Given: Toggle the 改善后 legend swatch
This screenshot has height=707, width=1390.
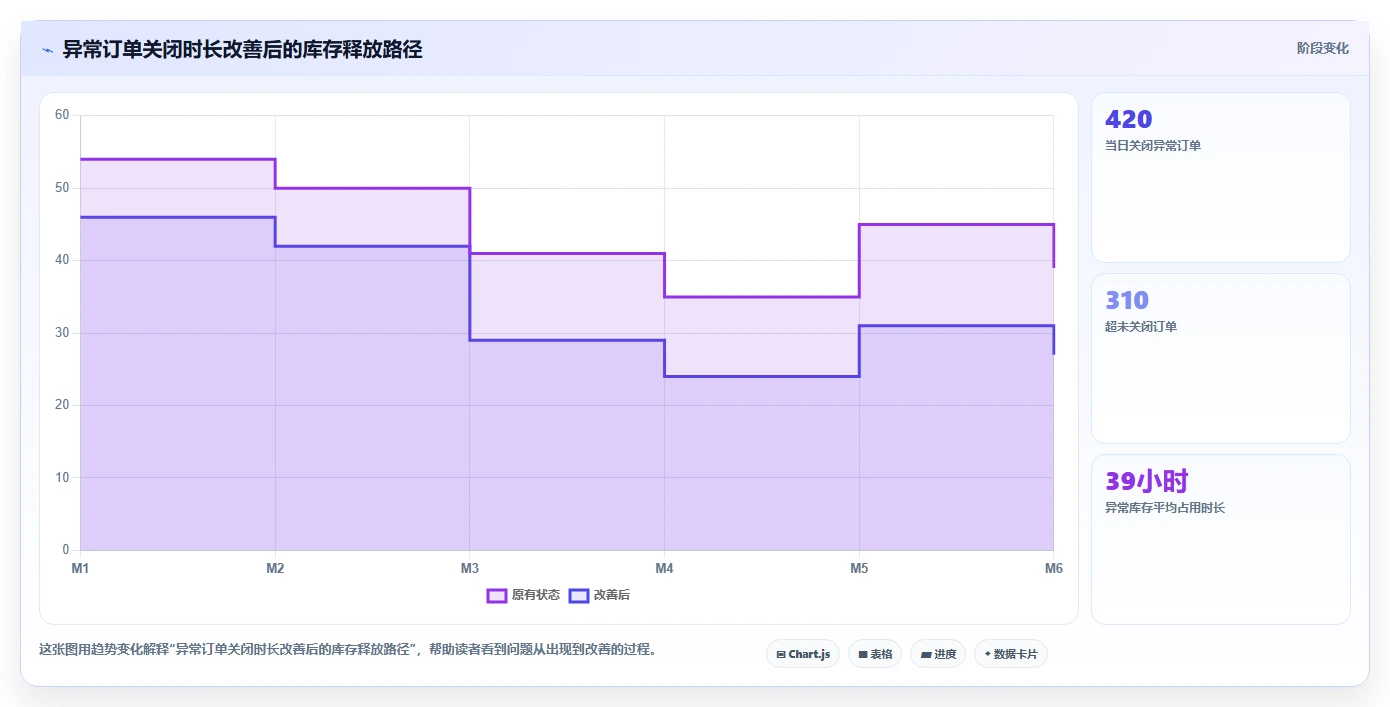Looking at the screenshot, I should coord(578,595).
